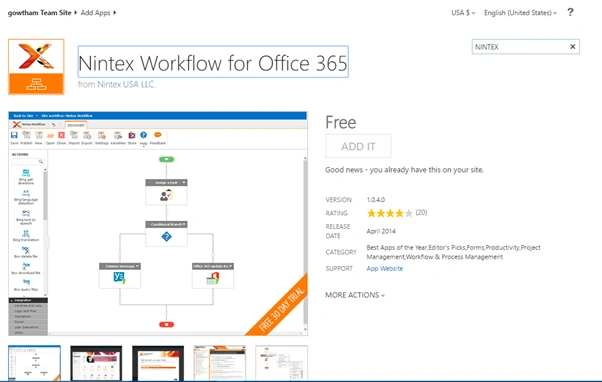Click the star rating
Viewport: 602px width, 382px height.
click(390, 213)
